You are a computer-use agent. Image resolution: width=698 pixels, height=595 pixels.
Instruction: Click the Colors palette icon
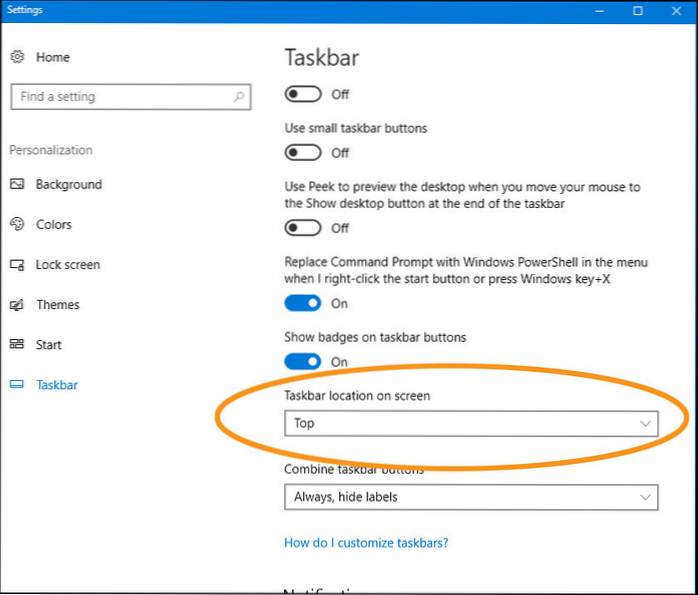coord(17,225)
